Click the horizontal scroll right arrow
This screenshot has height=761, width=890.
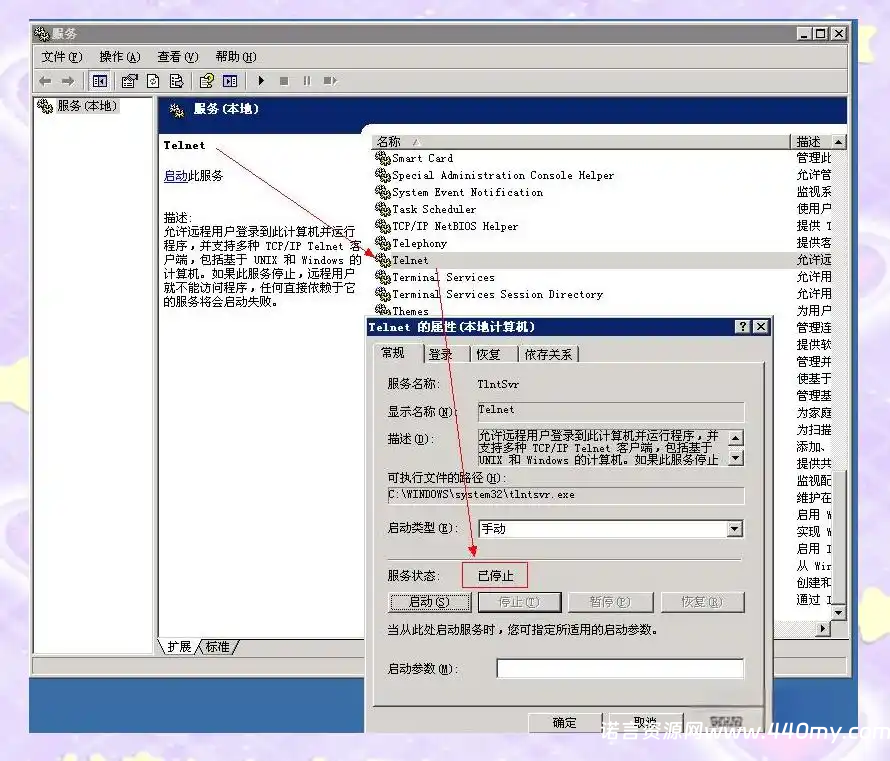822,628
